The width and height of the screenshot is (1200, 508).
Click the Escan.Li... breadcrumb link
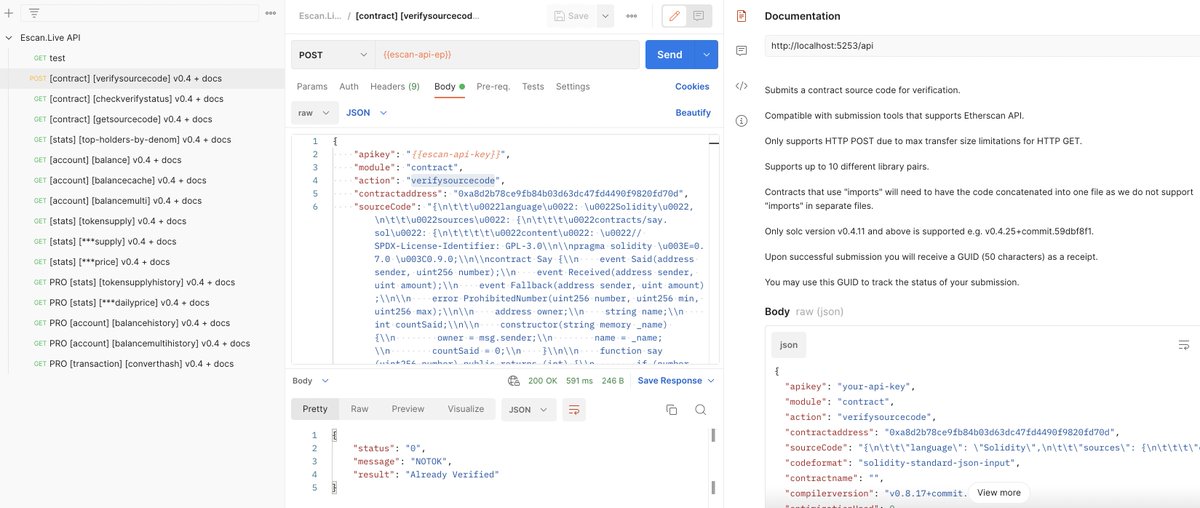pyautogui.click(x=320, y=16)
